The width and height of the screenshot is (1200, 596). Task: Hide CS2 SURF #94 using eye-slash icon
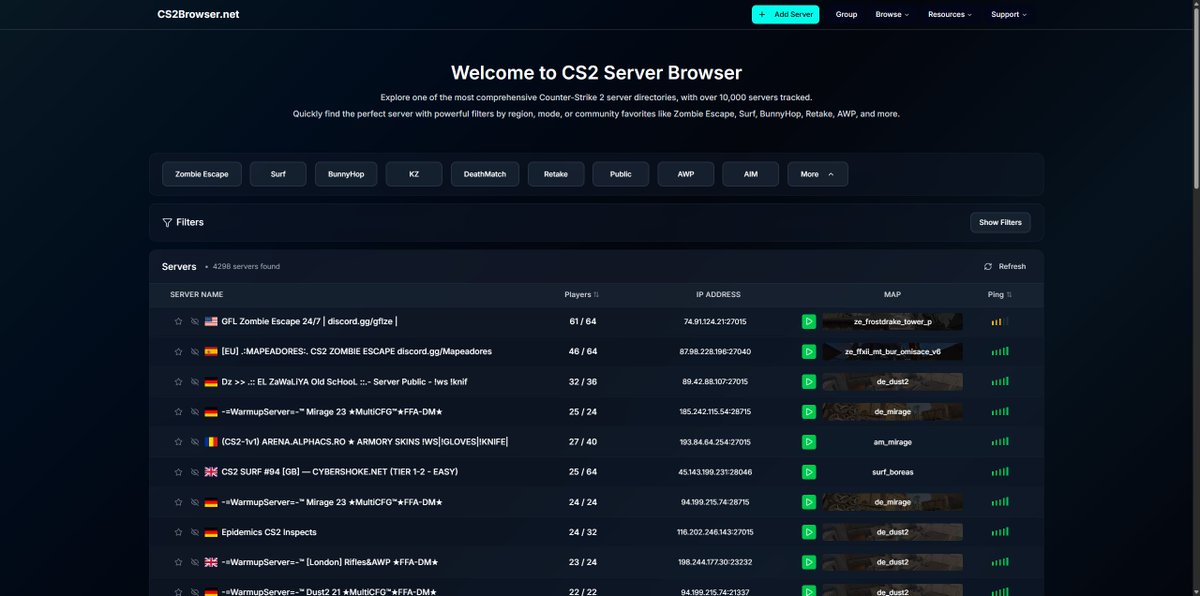[x=195, y=472]
